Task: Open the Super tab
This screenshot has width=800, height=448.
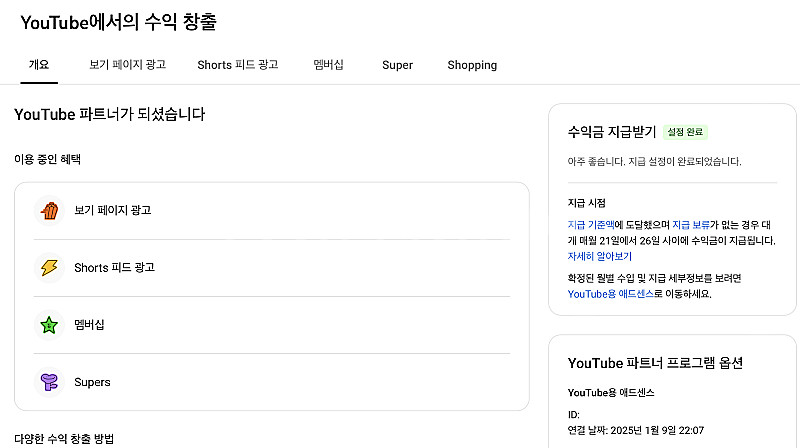Action: [397, 65]
